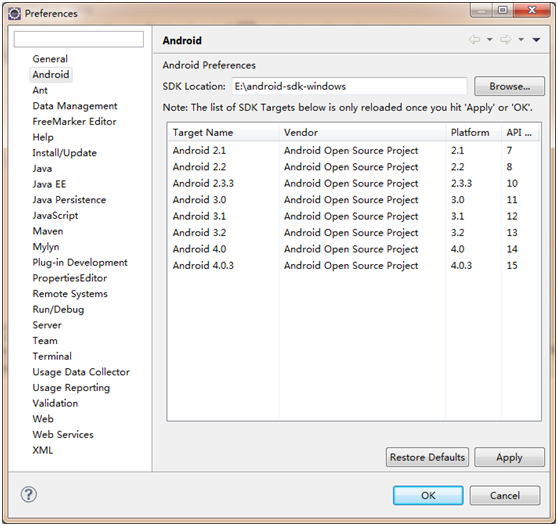
Task: Open Server preferences
Action: tap(47, 325)
